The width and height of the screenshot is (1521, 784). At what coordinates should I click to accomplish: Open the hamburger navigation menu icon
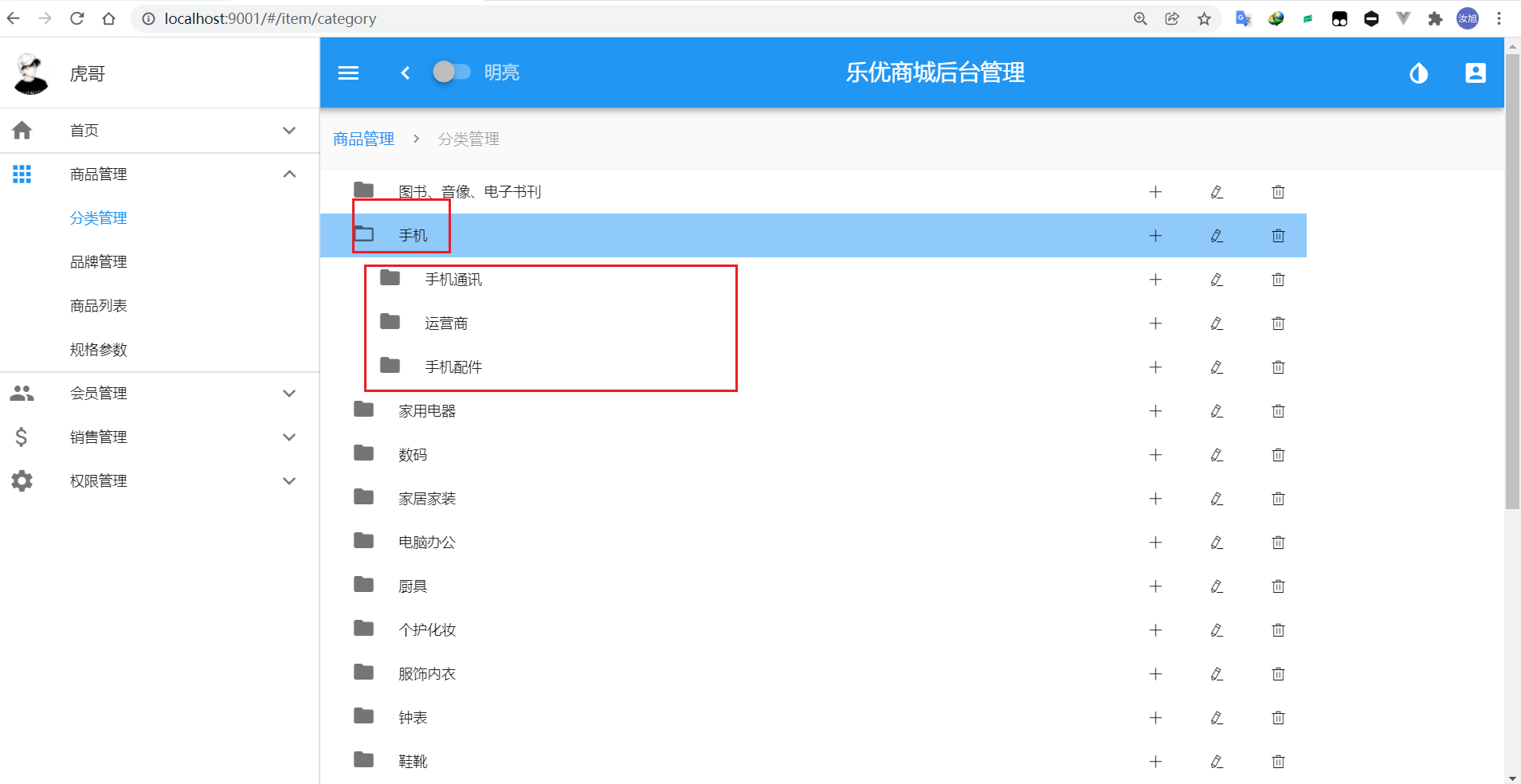(x=348, y=73)
